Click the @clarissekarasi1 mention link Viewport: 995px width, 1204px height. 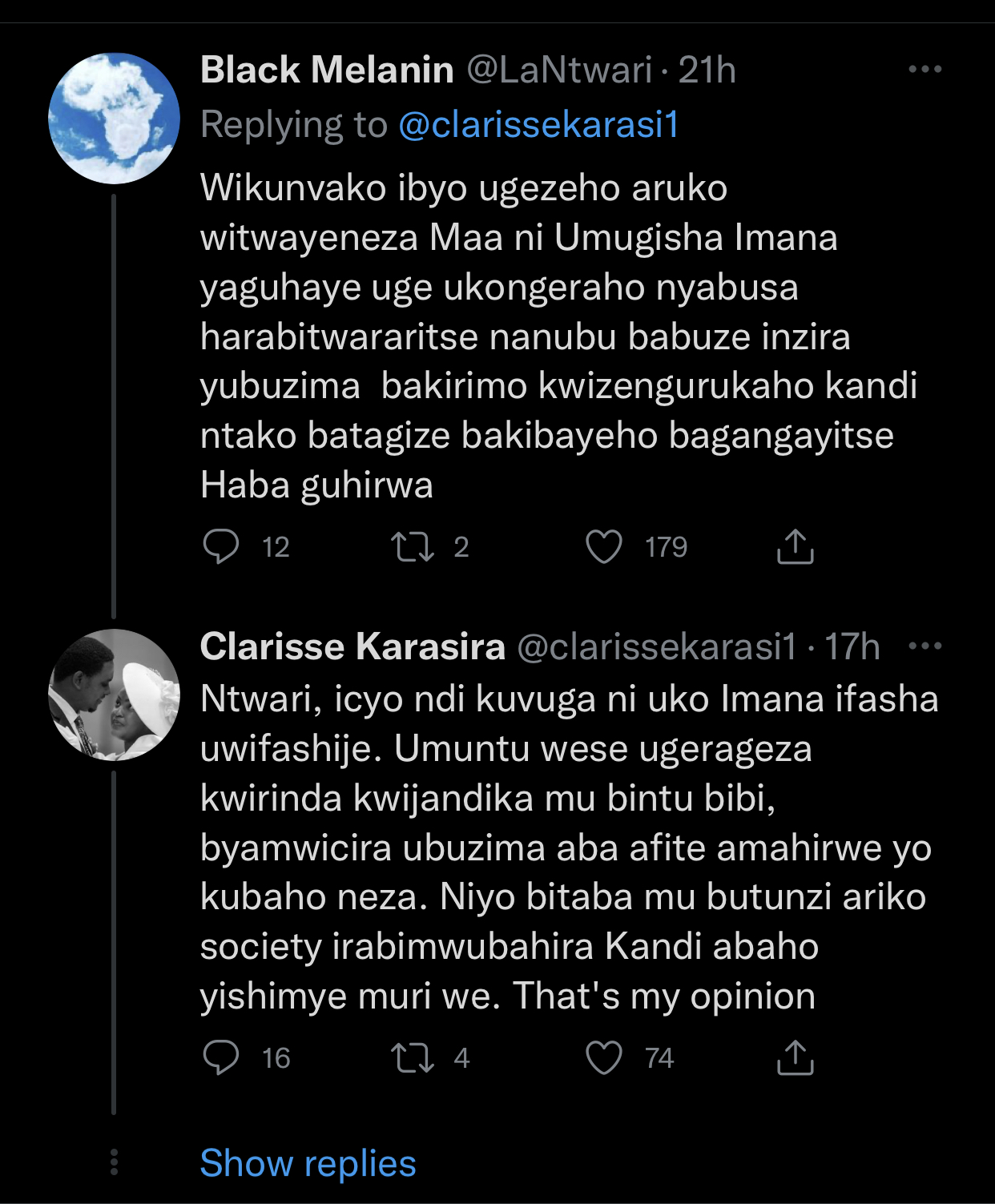tap(538, 125)
